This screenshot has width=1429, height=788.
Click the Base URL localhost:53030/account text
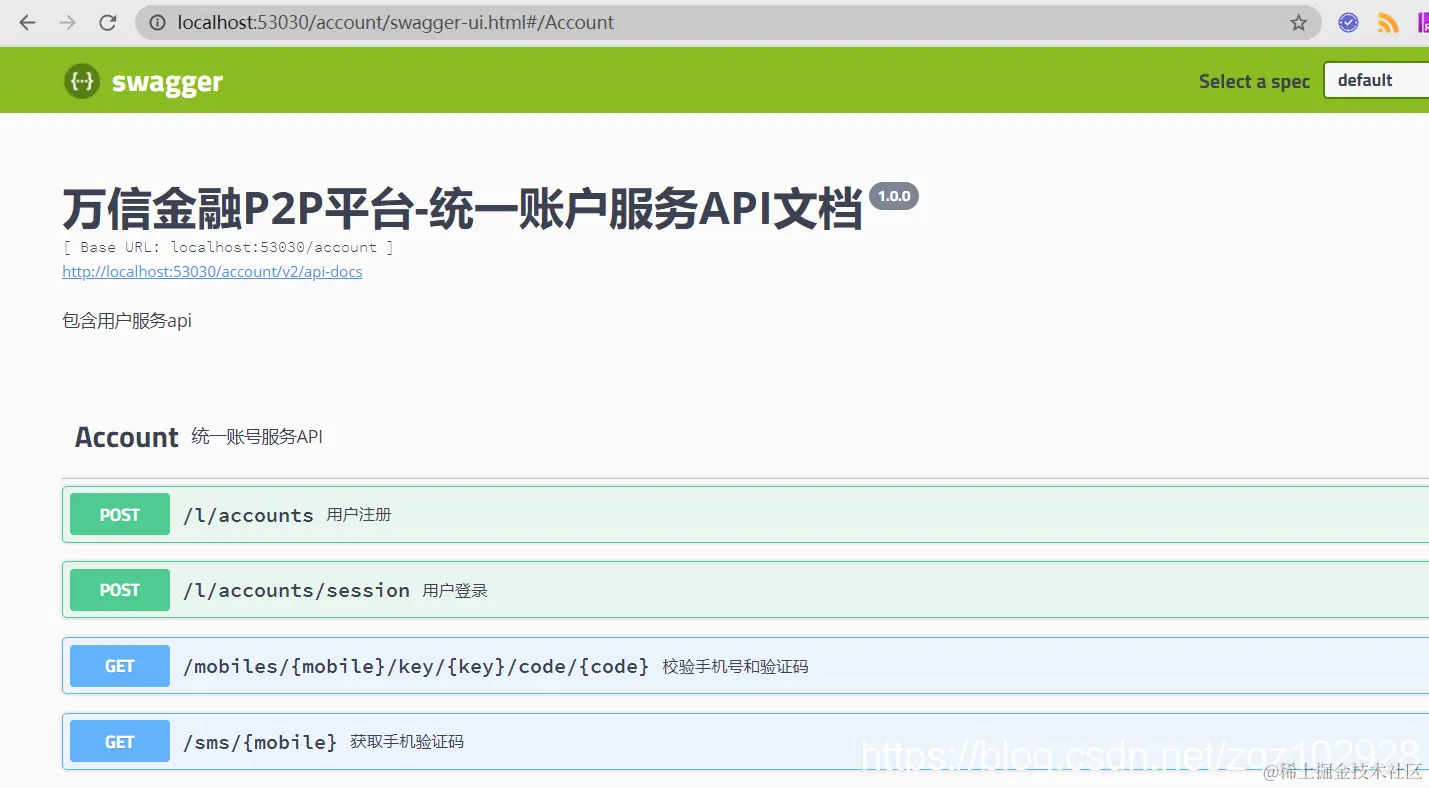coord(228,247)
